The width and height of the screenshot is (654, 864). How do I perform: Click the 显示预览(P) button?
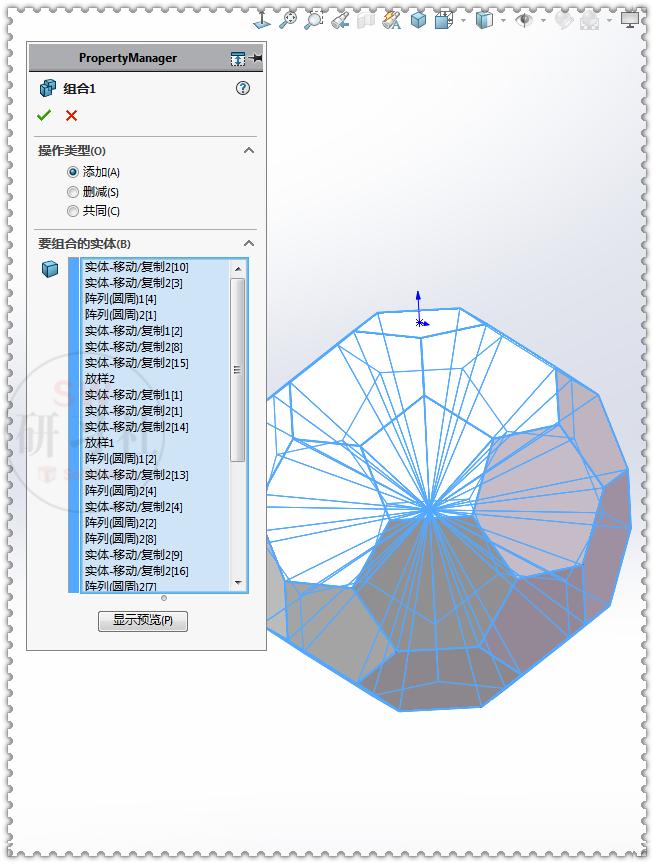point(143,621)
